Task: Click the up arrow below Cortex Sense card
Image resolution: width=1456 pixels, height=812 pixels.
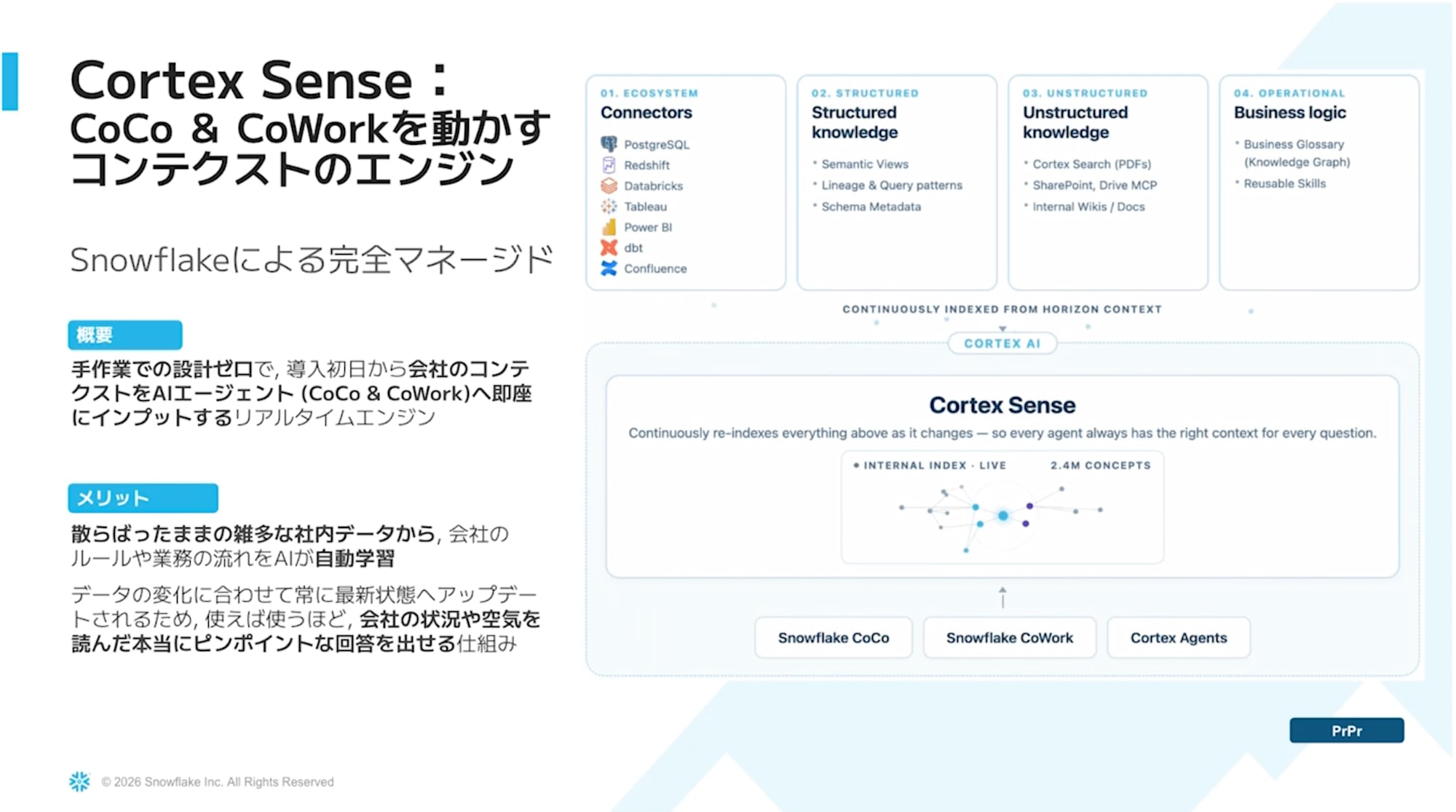Action: click(1002, 597)
